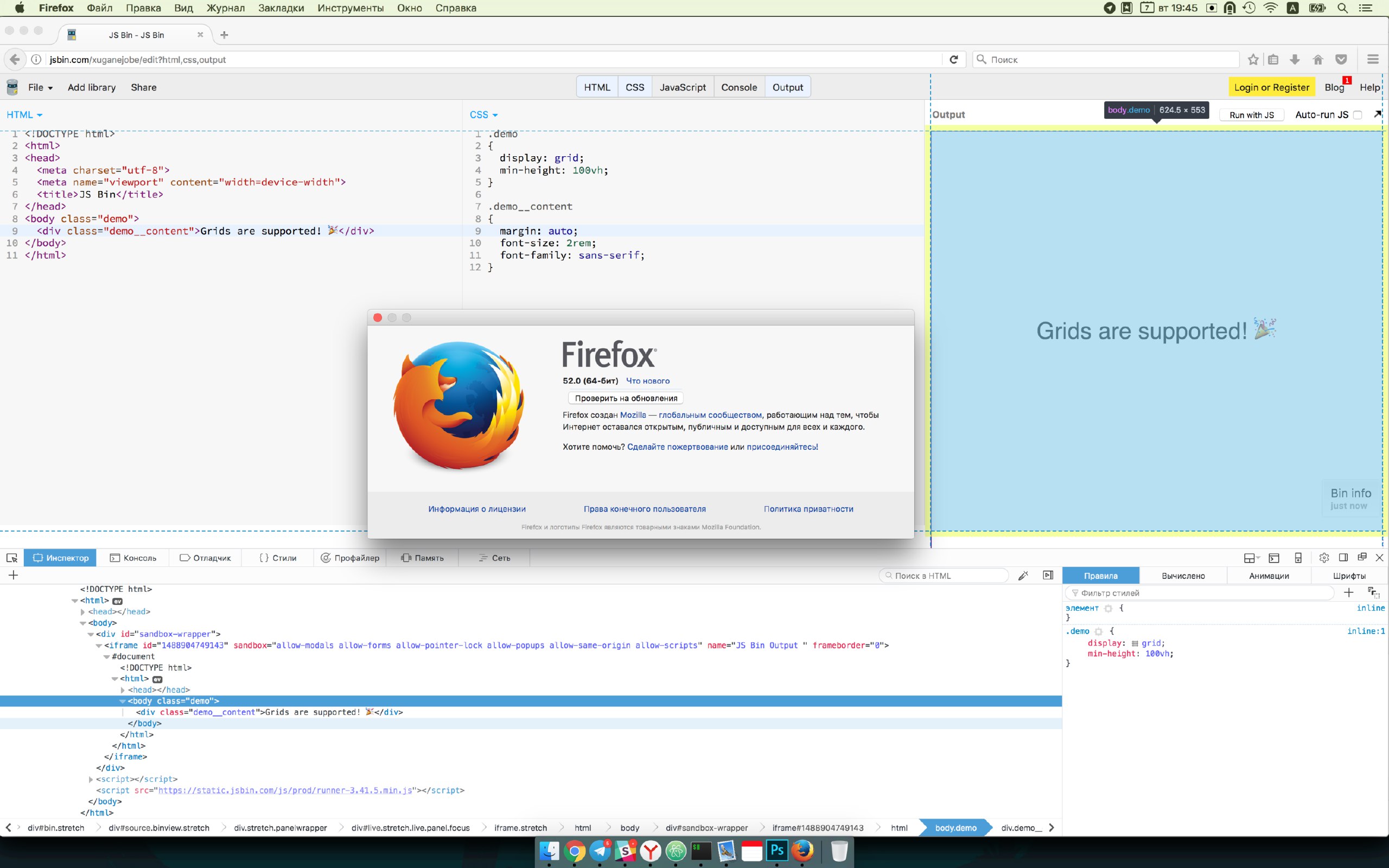This screenshot has height=868, width=1389.
Task: Go back with the browser back arrow
Action: pos(15,59)
